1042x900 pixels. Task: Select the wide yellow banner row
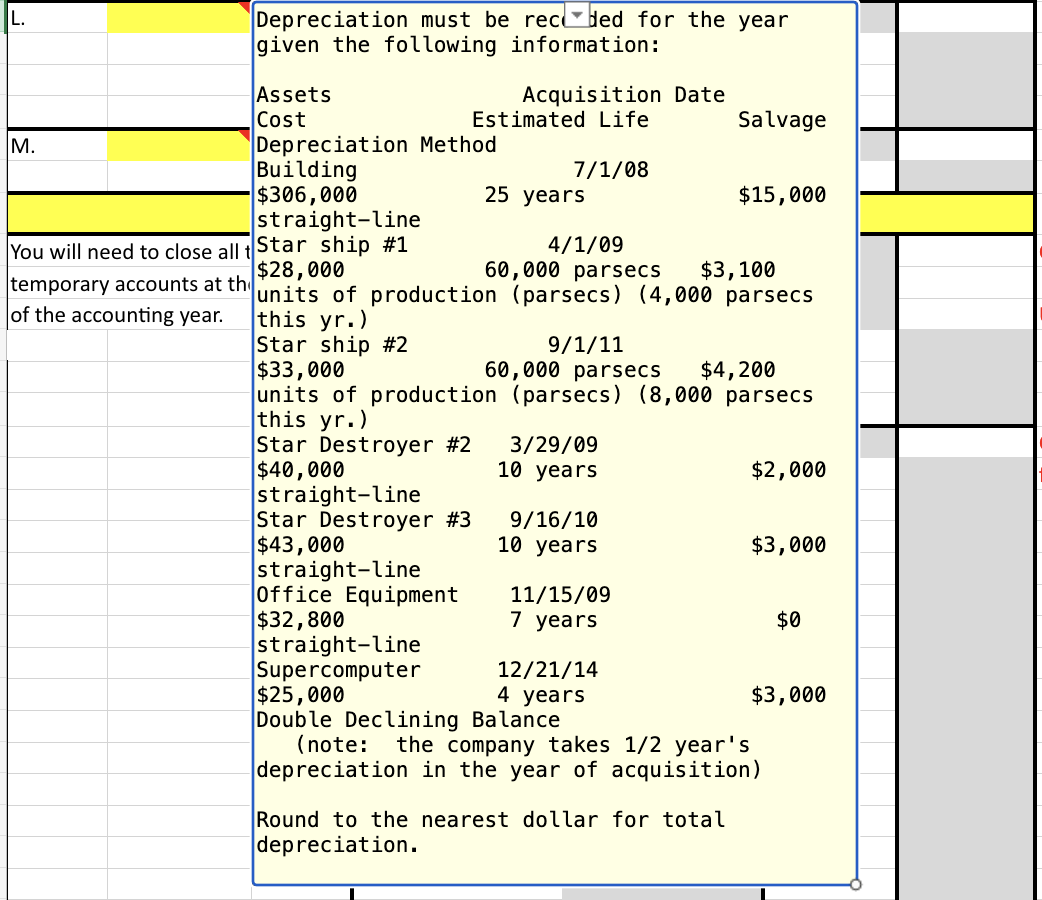125,213
